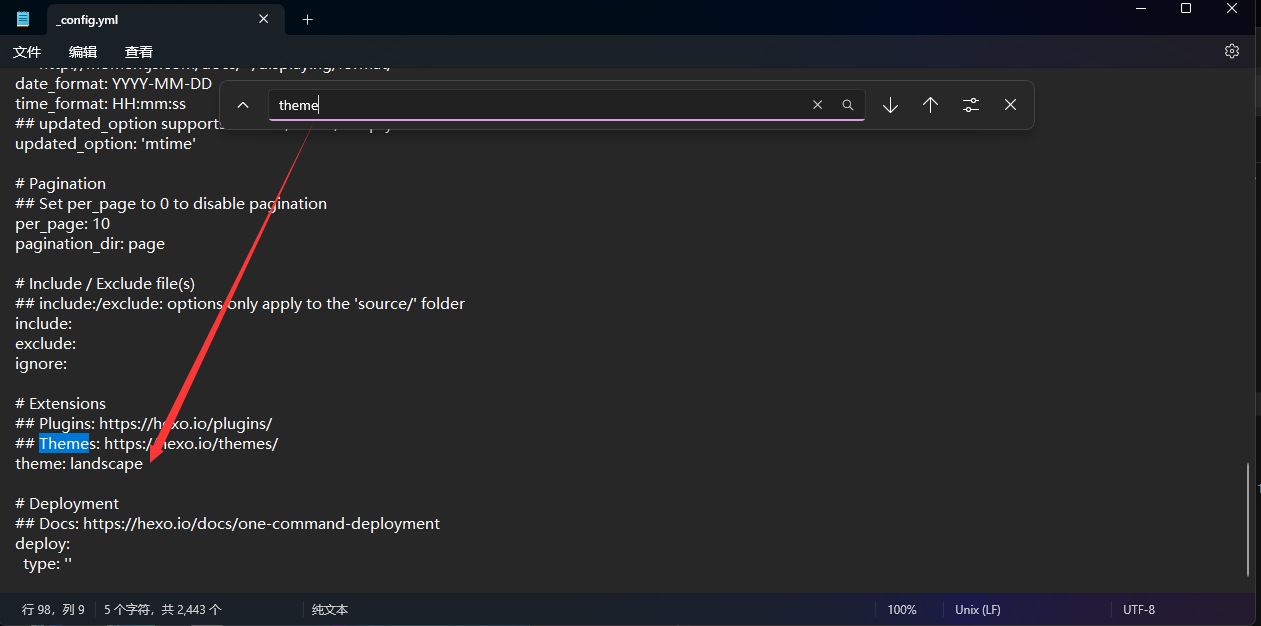Open the 编辑 menu
Screen dimensions: 1261x626
[83, 52]
